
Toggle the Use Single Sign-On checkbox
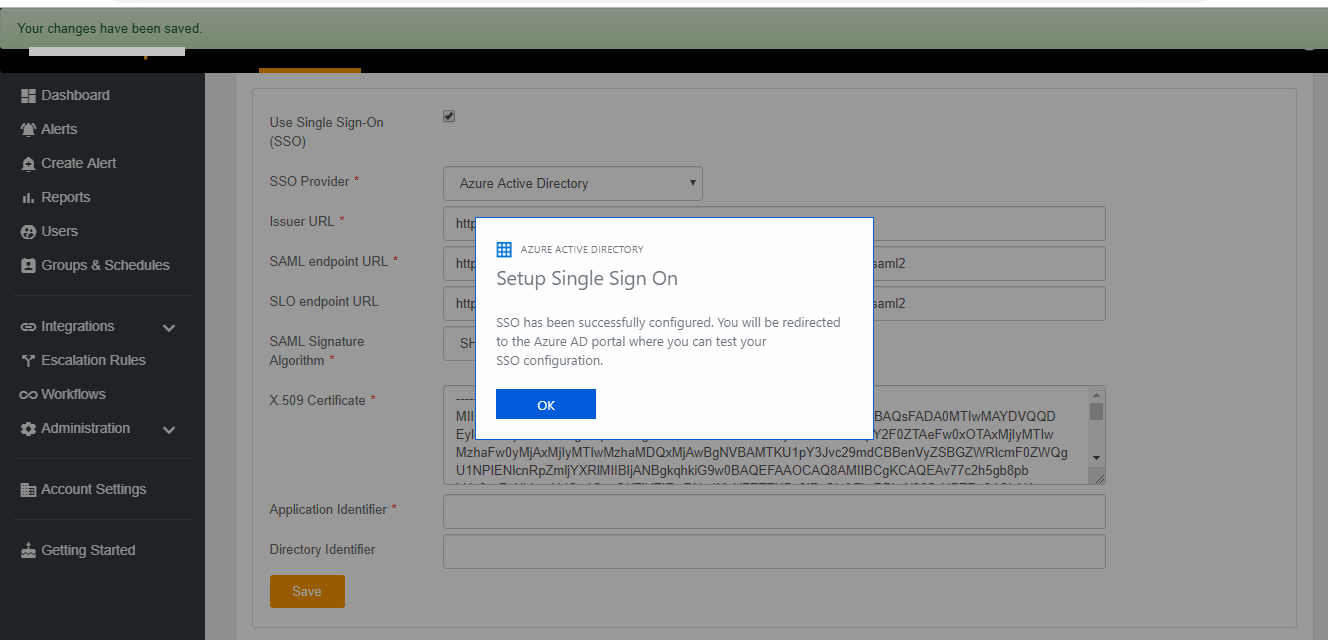tap(449, 116)
